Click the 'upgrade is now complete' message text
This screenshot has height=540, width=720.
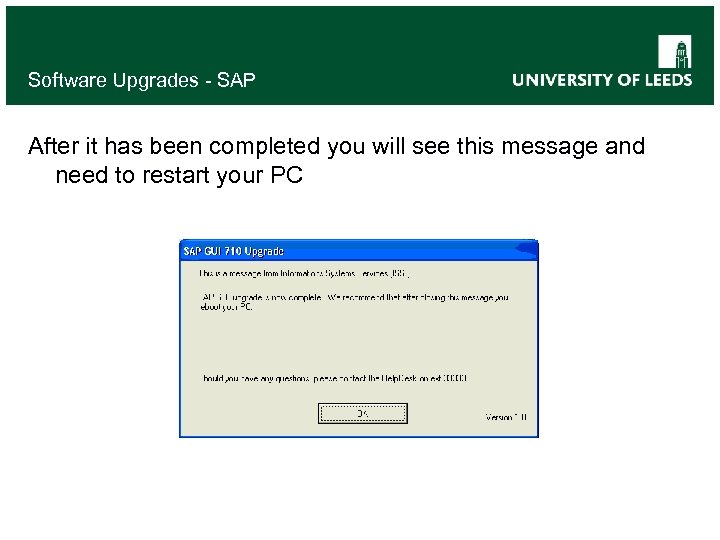[x=354, y=298]
